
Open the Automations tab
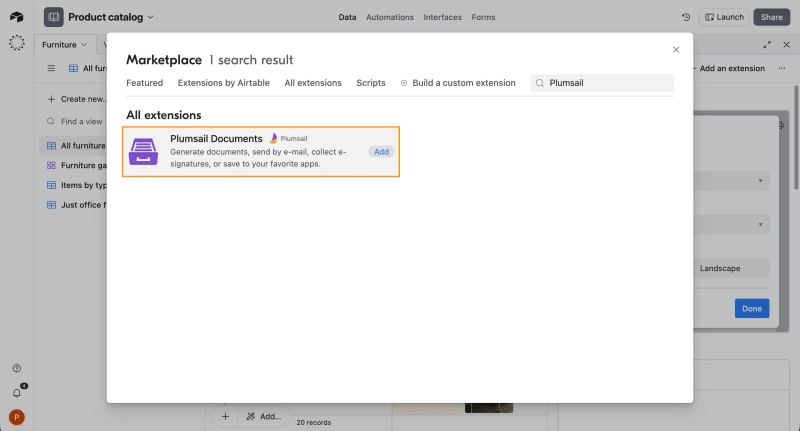(390, 17)
